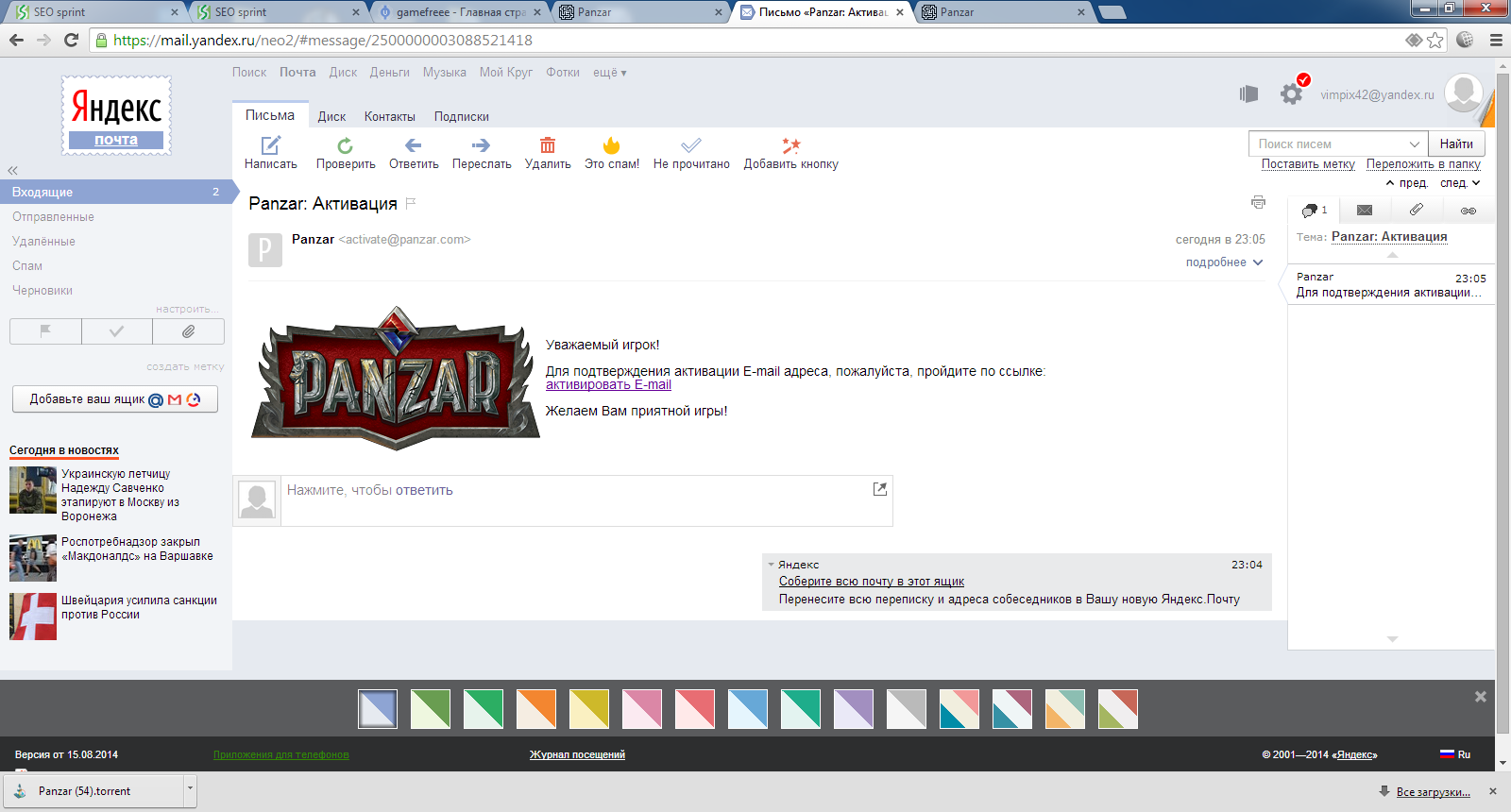Click the Ответить reply arrow icon
Image resolution: width=1511 pixels, height=812 pixels.
pyautogui.click(x=413, y=145)
